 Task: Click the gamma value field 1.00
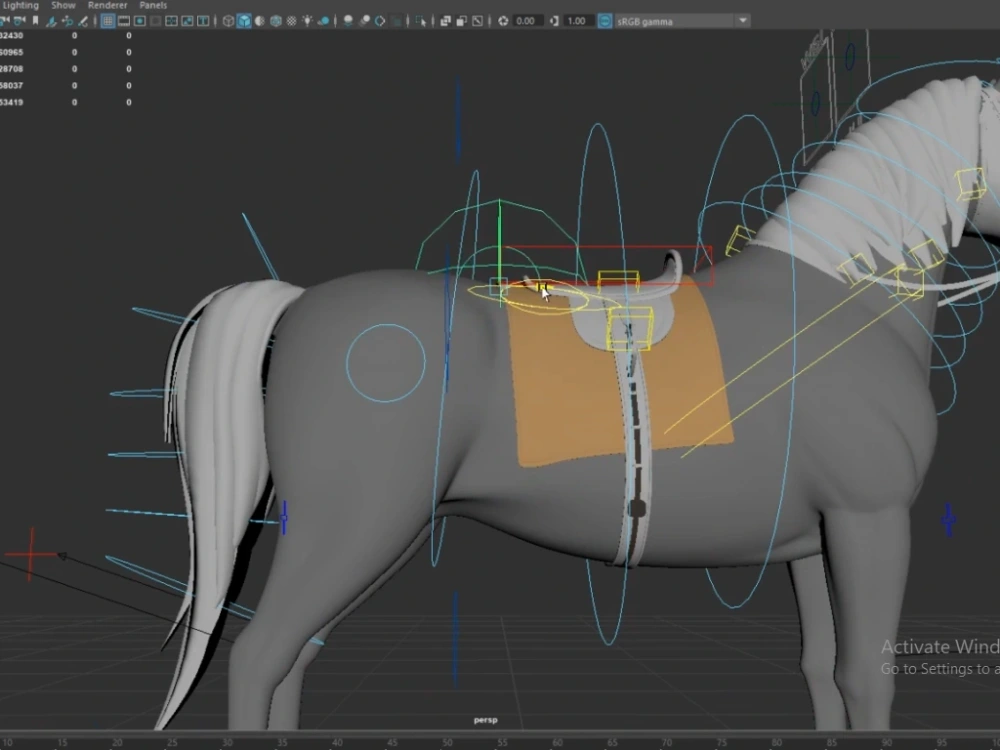577,21
